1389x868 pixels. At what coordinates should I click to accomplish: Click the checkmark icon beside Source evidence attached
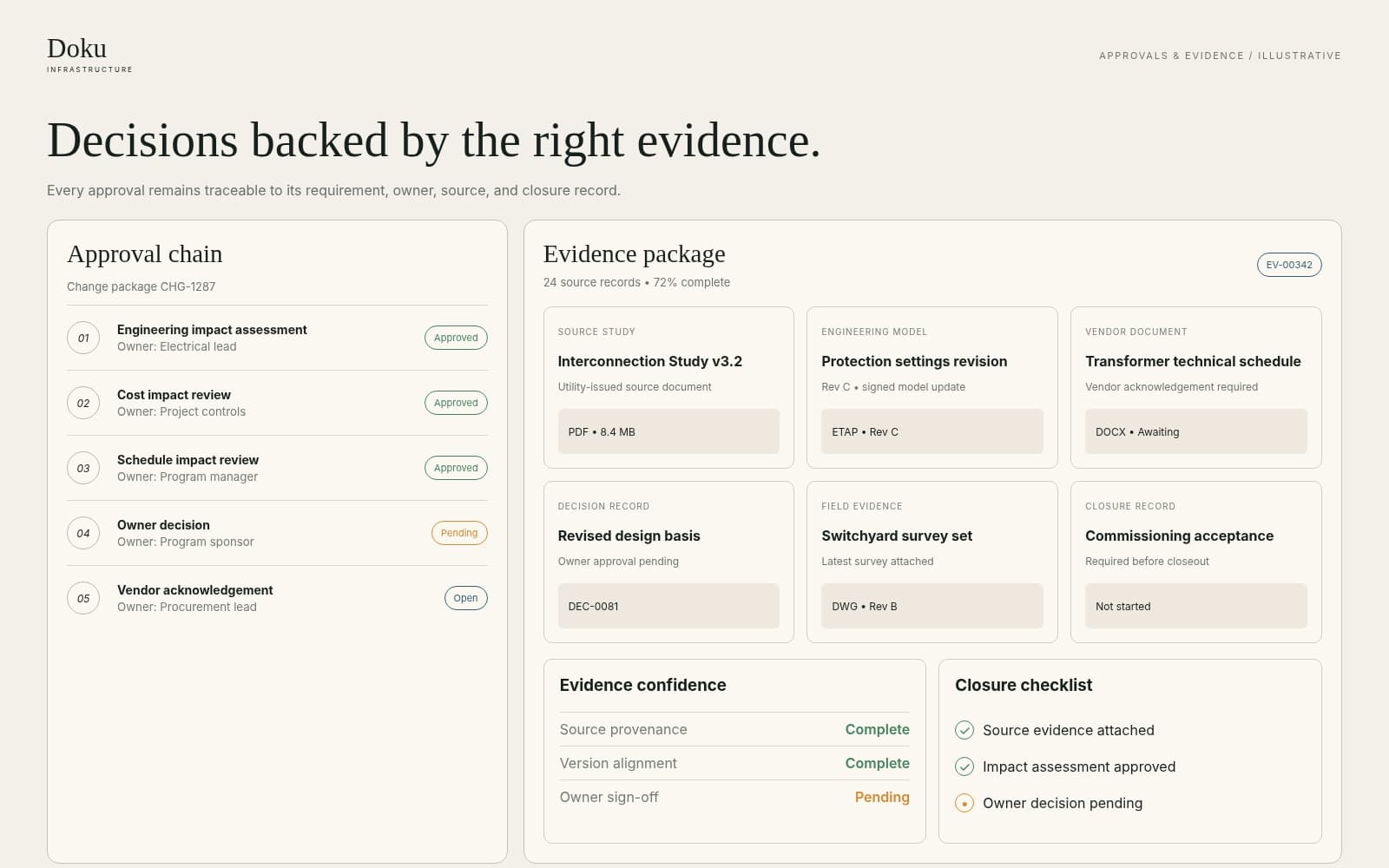pyautogui.click(x=964, y=730)
